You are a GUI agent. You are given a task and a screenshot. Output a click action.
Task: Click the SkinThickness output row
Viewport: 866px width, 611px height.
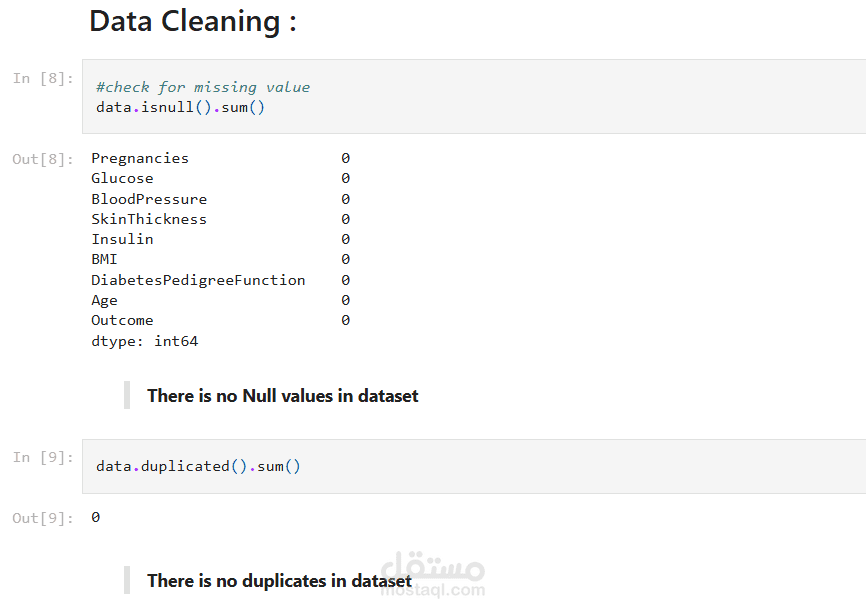149,219
